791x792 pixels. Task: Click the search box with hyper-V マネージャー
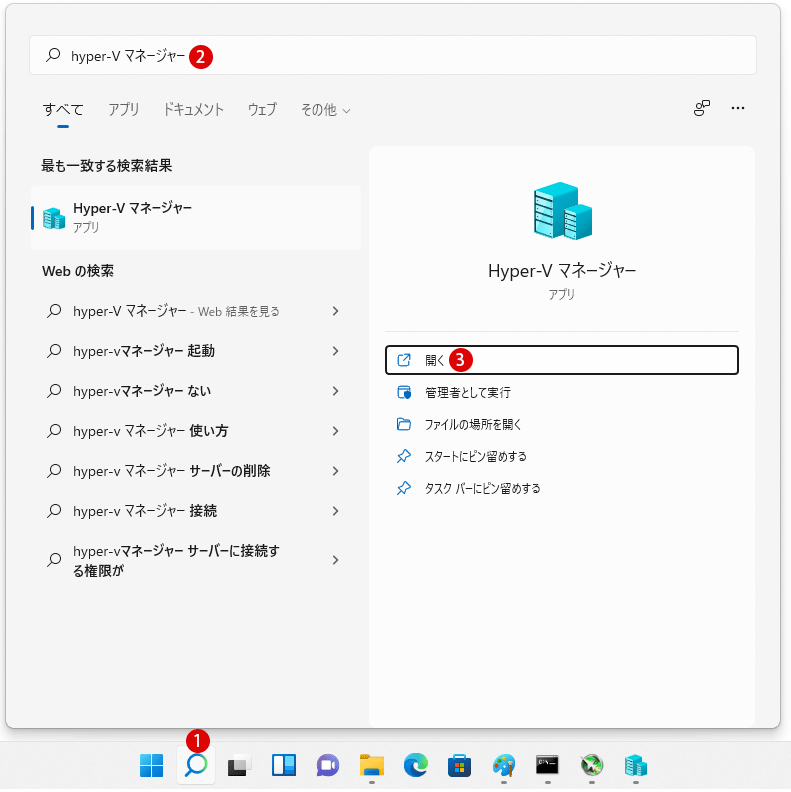click(x=392, y=56)
